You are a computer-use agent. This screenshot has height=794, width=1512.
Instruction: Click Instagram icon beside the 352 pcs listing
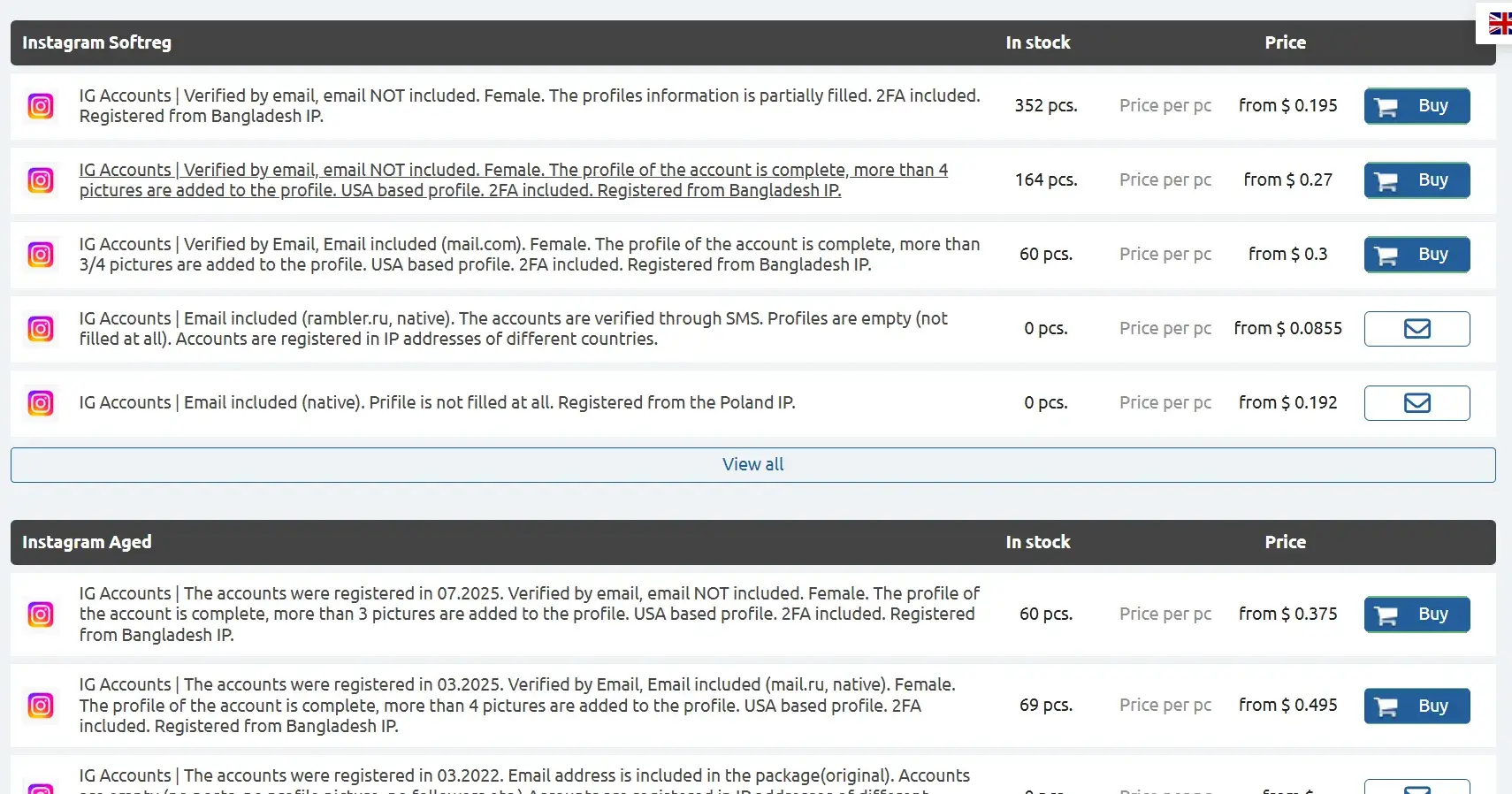pyautogui.click(x=41, y=106)
